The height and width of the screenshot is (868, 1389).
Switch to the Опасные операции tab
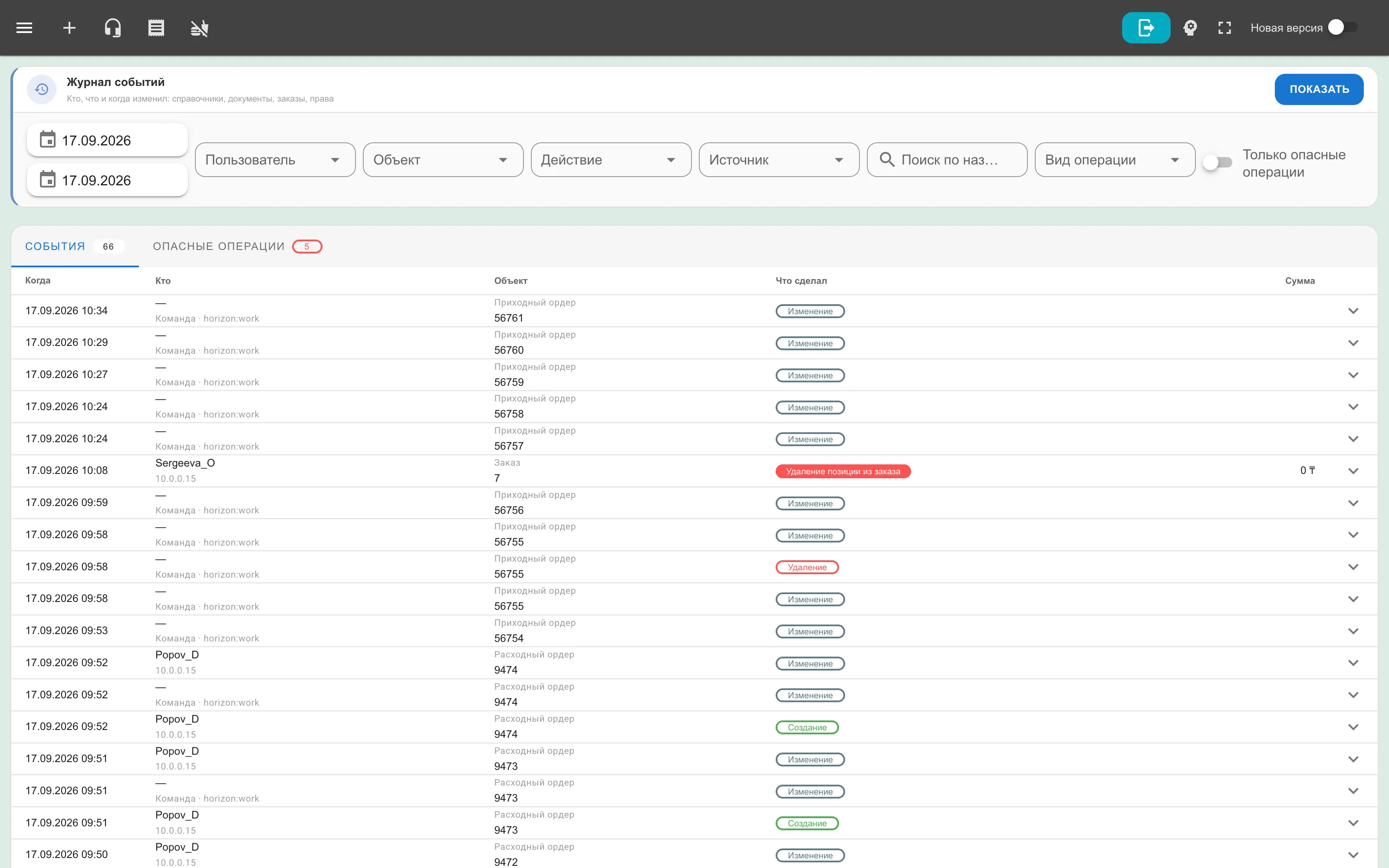[x=237, y=246]
